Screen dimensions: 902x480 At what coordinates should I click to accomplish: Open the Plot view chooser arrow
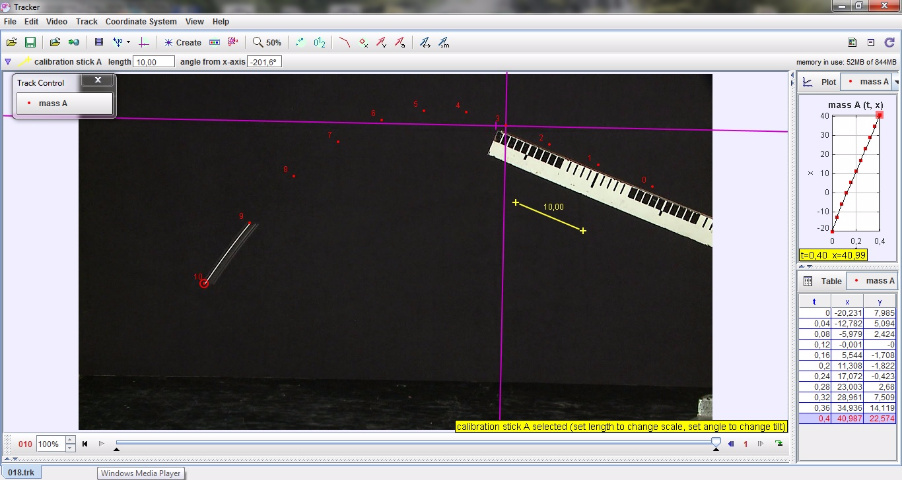pyautogui.click(x=896, y=82)
